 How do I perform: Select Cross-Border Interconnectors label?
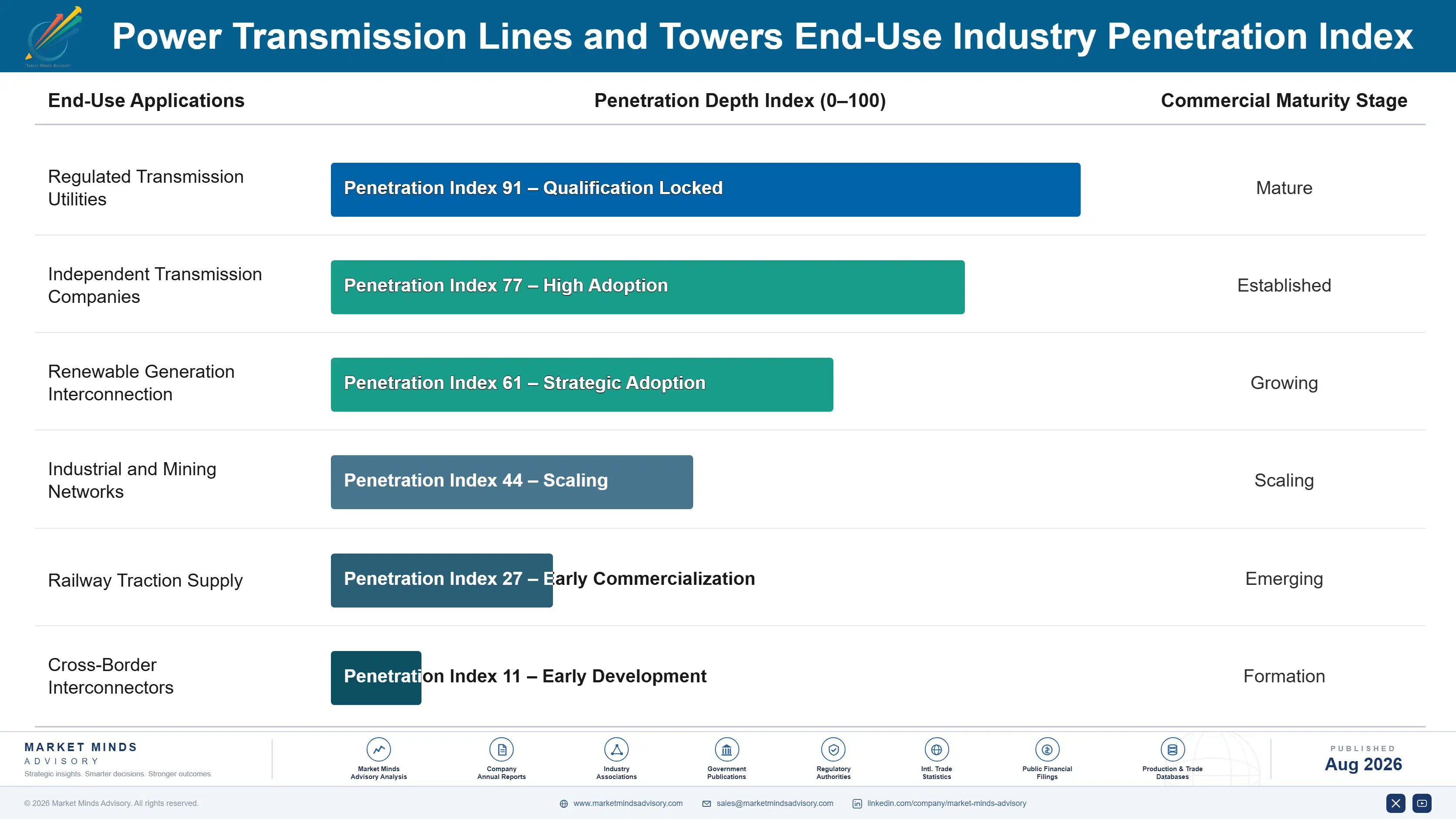pos(111,675)
